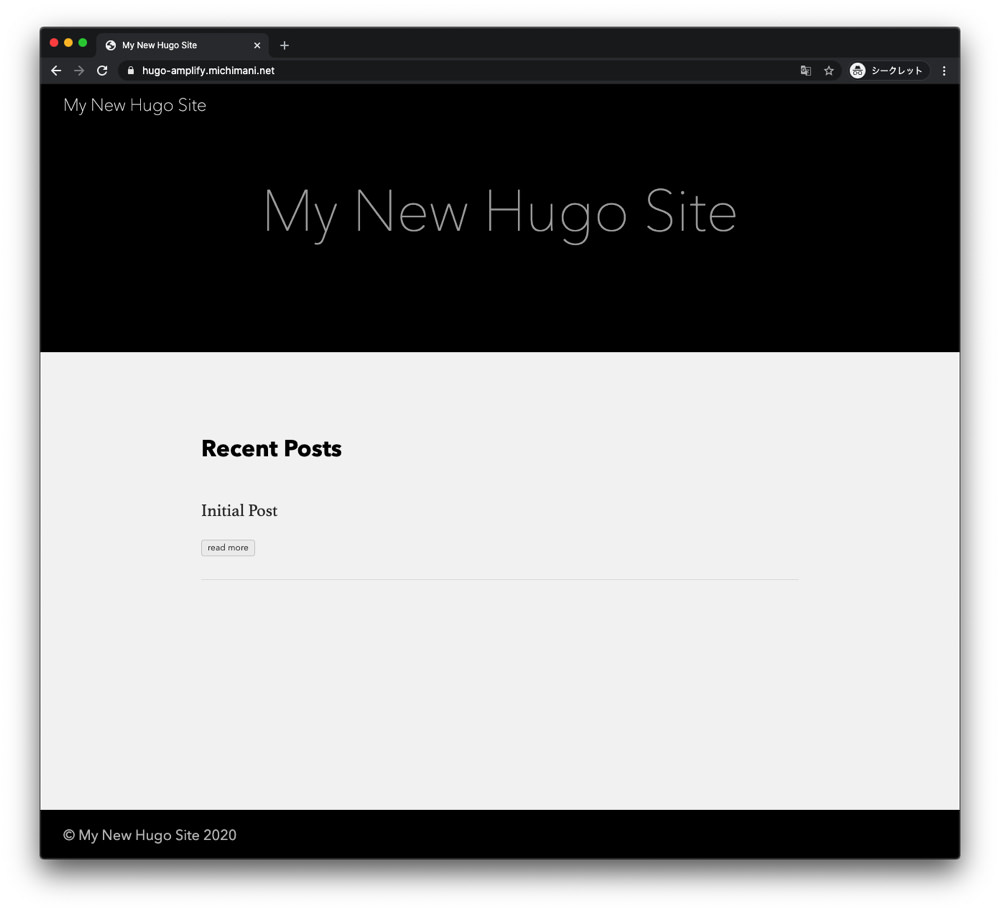The width and height of the screenshot is (1000, 912).
Task: Go home via the My New Hugo Site header
Action: [x=134, y=105]
